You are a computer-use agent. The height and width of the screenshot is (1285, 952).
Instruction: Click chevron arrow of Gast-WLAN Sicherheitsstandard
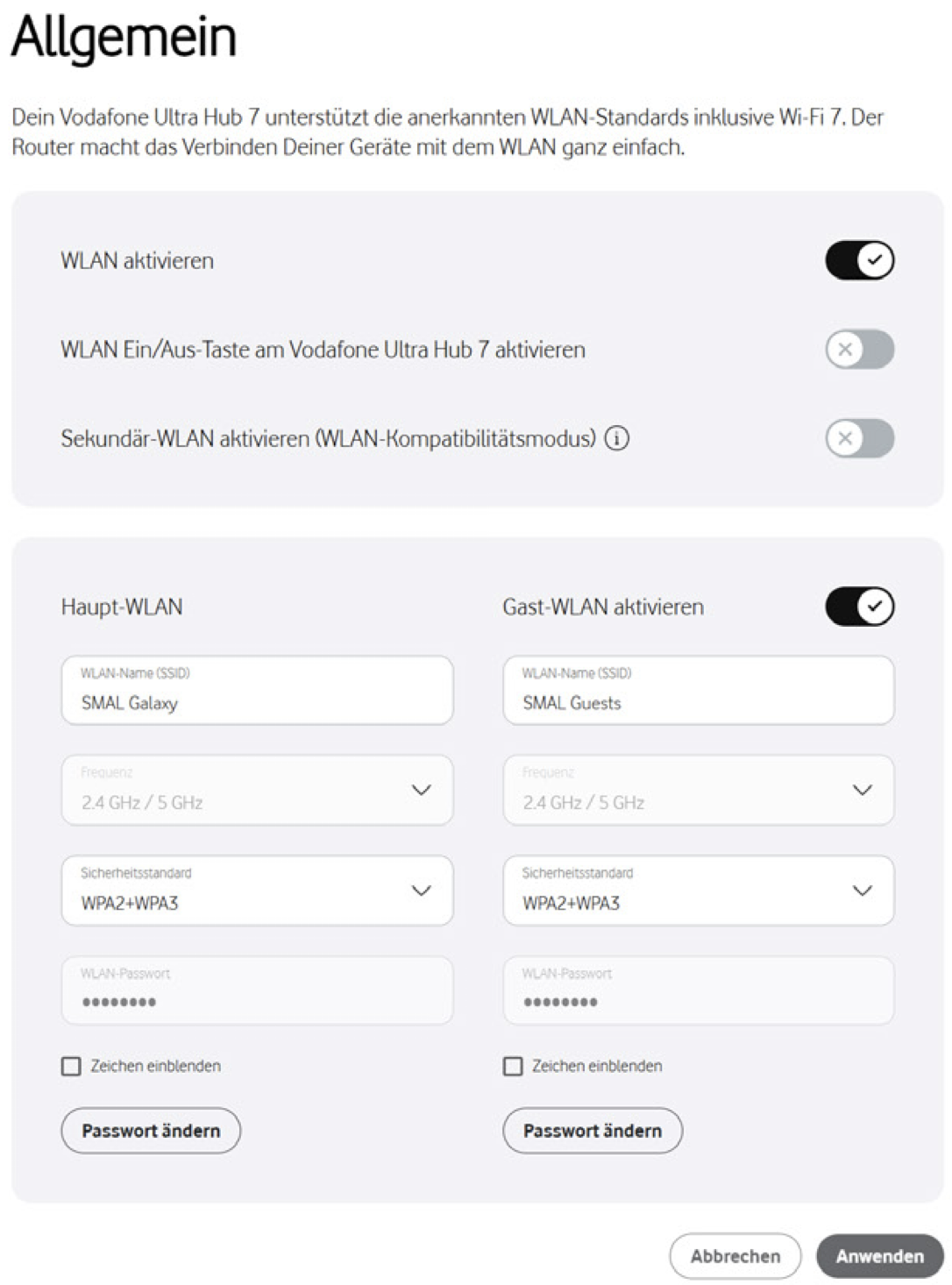pyautogui.click(x=863, y=891)
